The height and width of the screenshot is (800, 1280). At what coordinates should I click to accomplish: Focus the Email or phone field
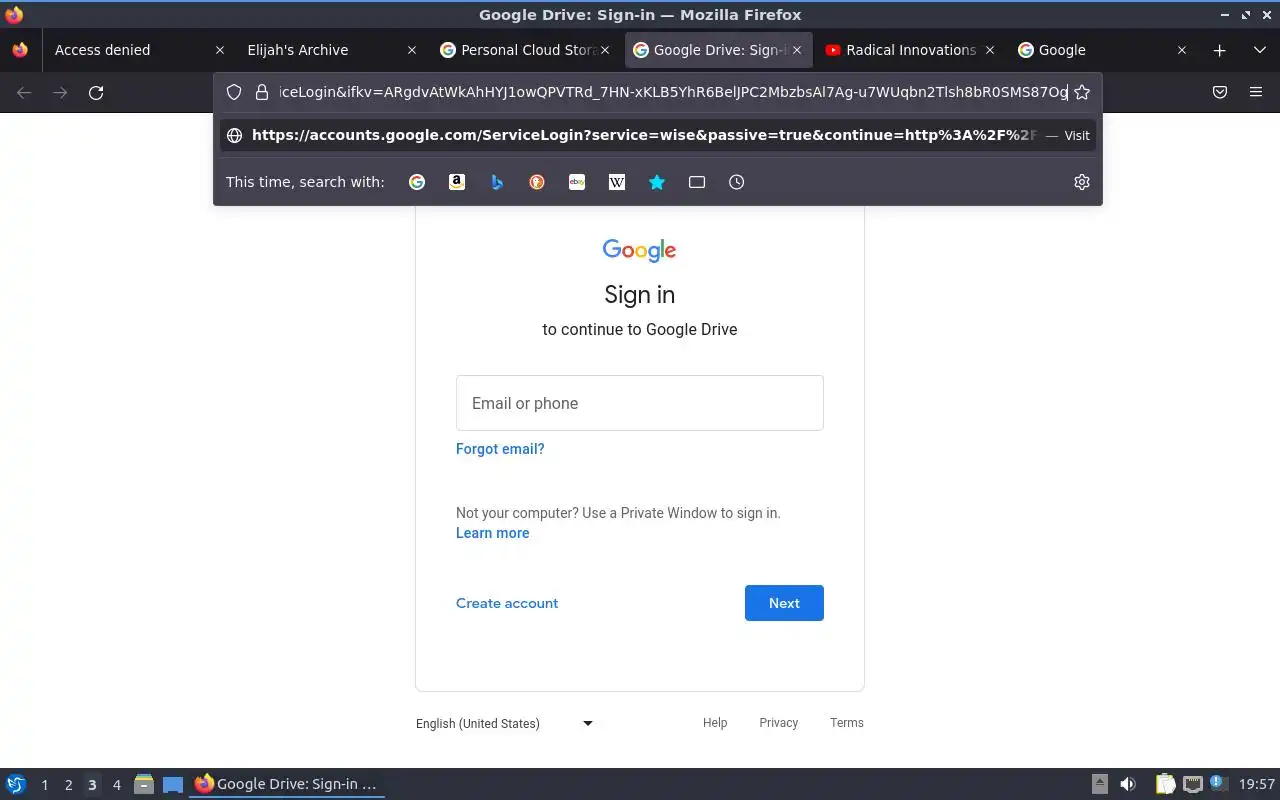point(640,403)
